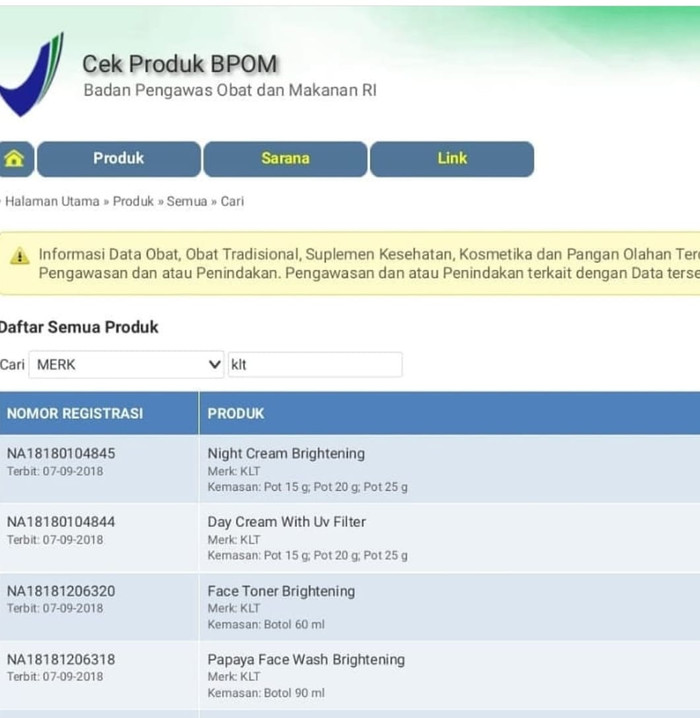Select registration number NA18180104845

pos(61,453)
